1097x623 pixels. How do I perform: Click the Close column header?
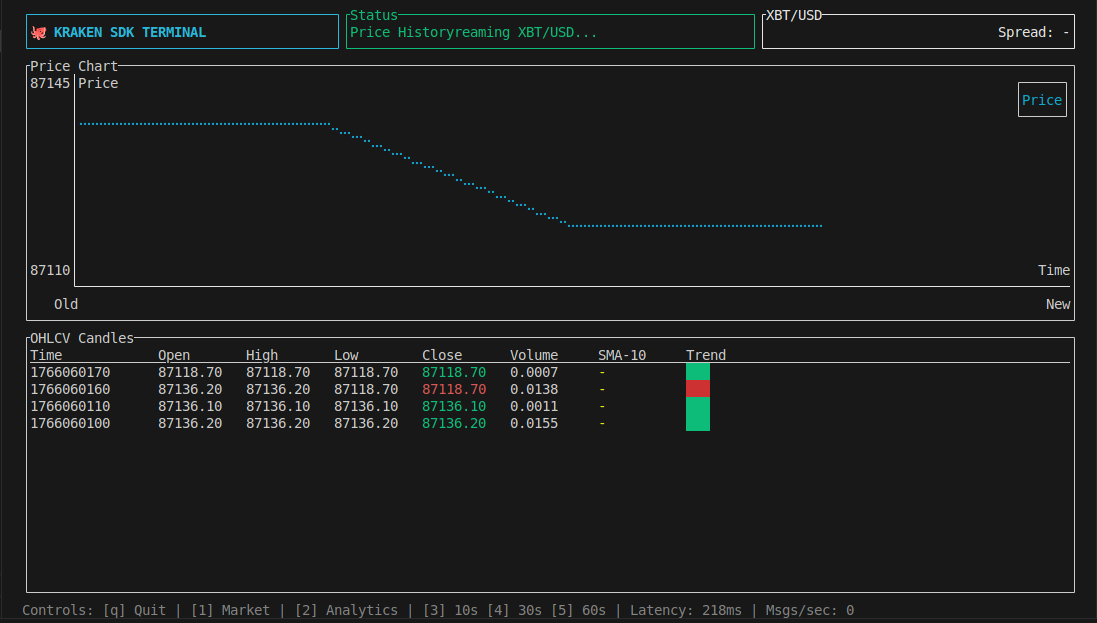click(441, 355)
